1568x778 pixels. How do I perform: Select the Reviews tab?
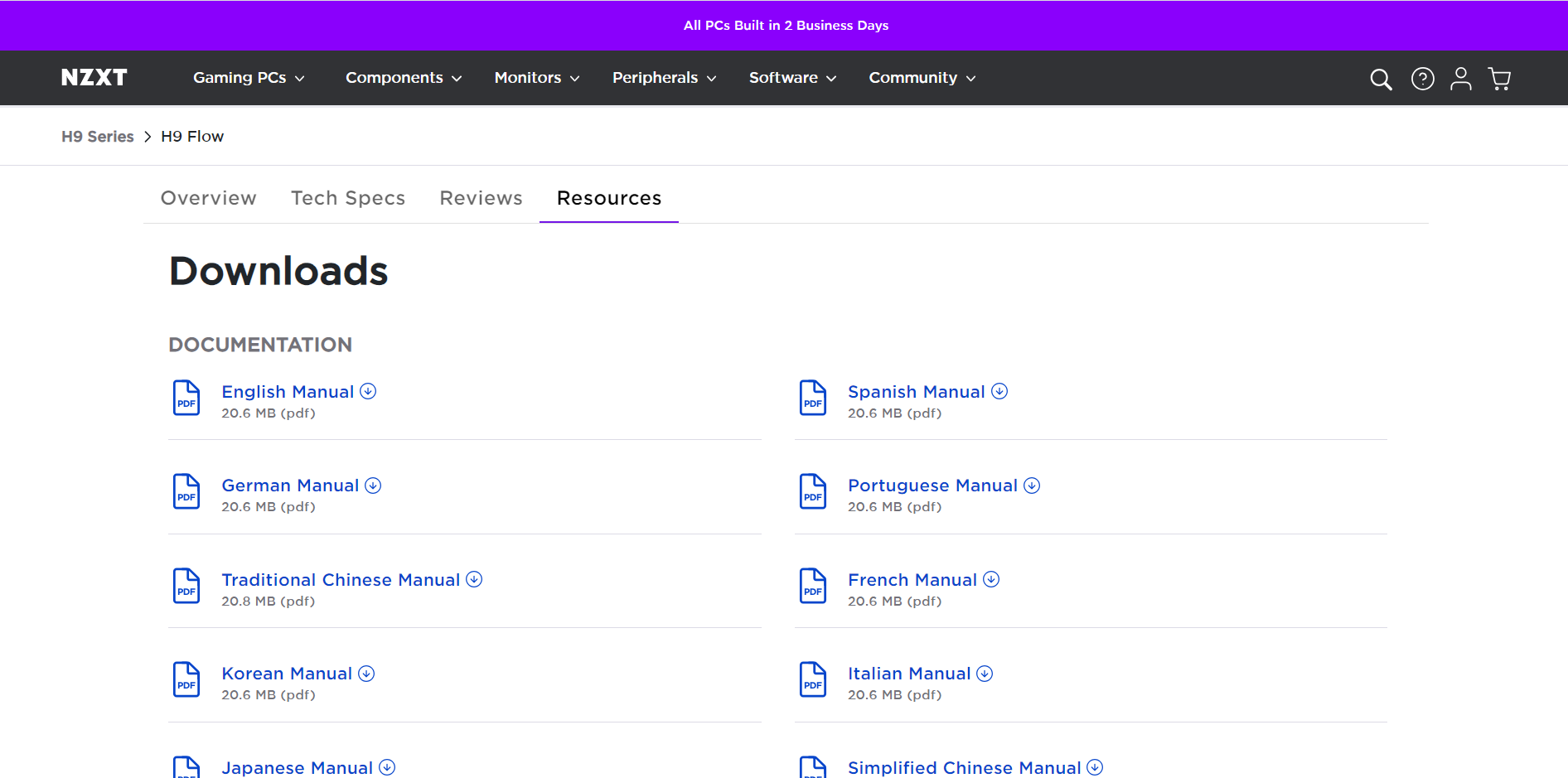481,198
